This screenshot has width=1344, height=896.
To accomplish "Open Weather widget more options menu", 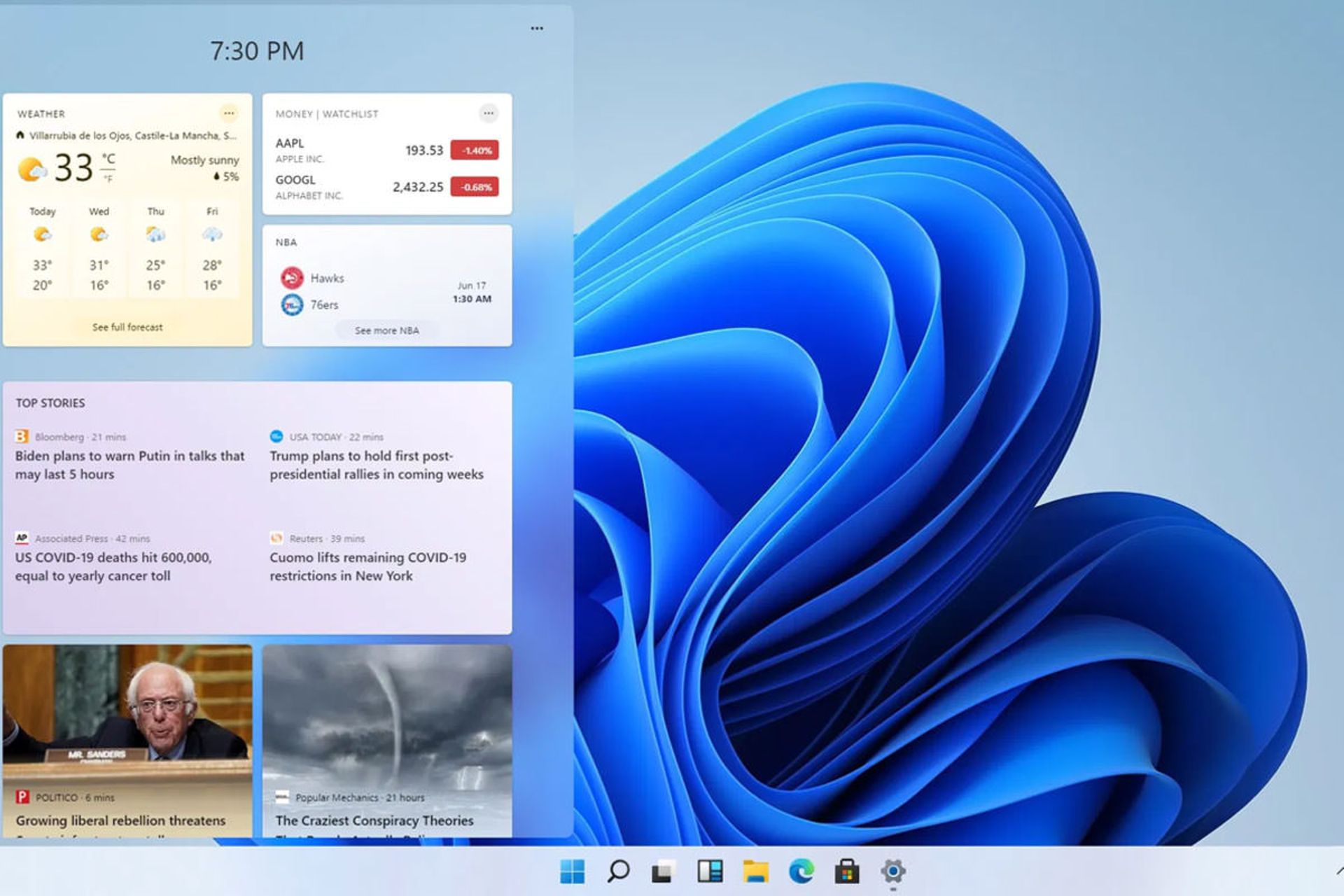I will (x=229, y=113).
